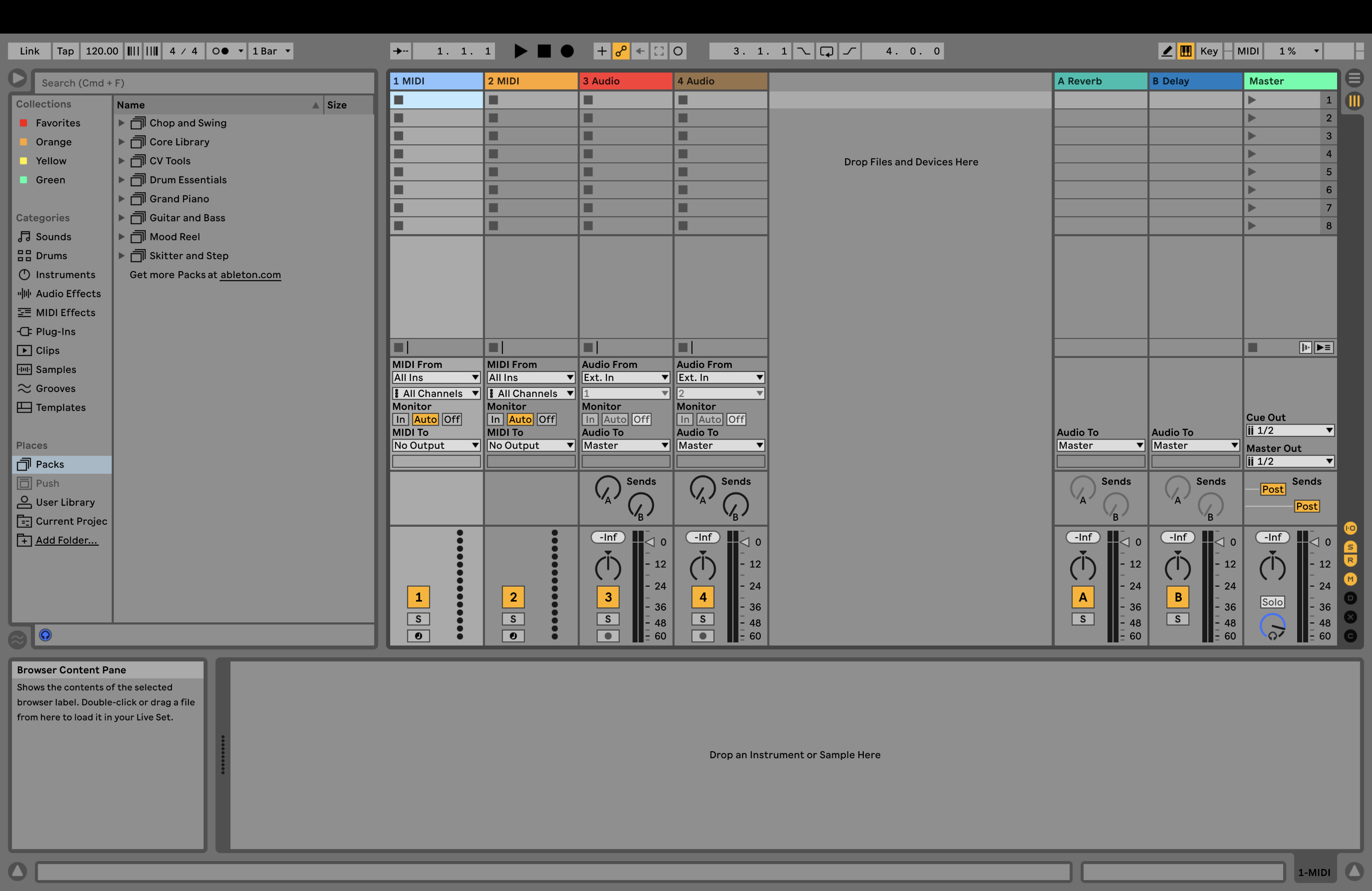The height and width of the screenshot is (891, 1372).
Task: Toggle Master Solo cue switch
Action: click(1272, 602)
